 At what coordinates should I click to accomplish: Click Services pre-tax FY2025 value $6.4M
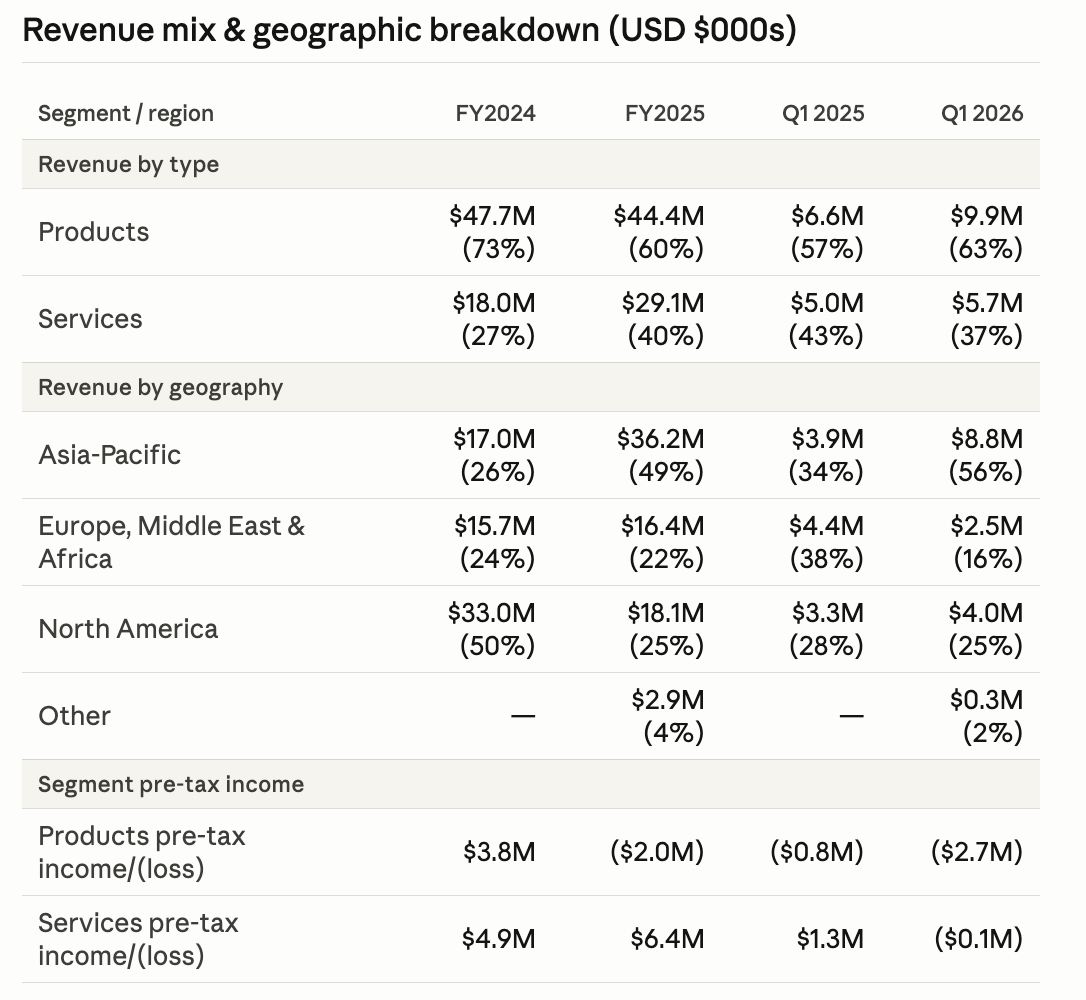667,939
